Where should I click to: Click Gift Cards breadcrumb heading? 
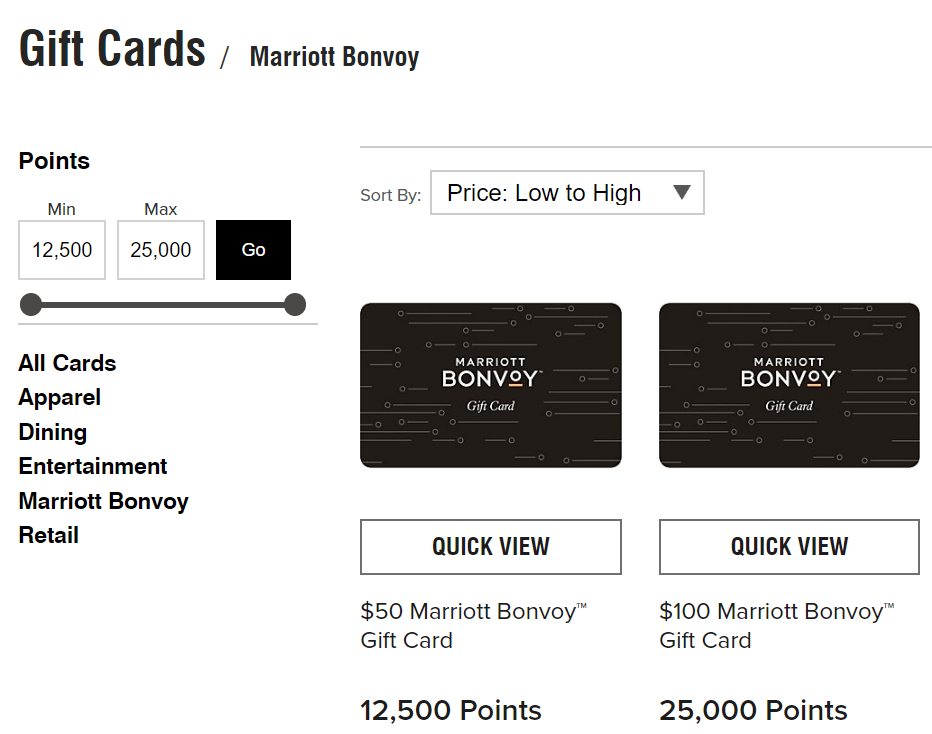click(x=112, y=48)
